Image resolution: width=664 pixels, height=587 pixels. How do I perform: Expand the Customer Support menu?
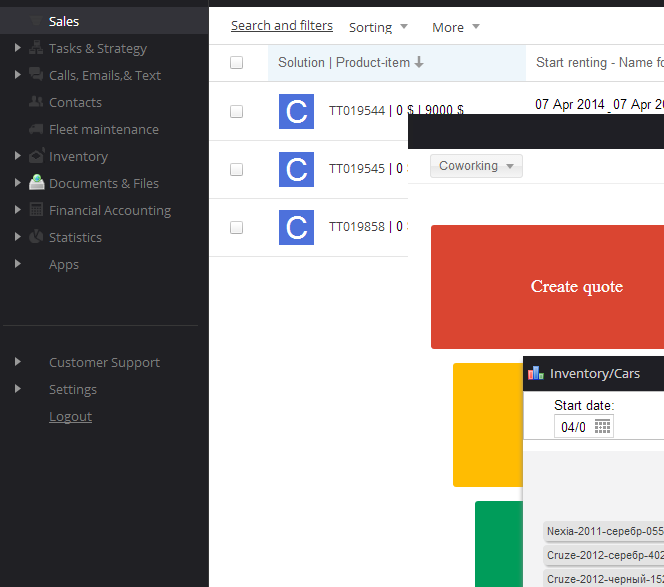pyautogui.click(x=17, y=361)
